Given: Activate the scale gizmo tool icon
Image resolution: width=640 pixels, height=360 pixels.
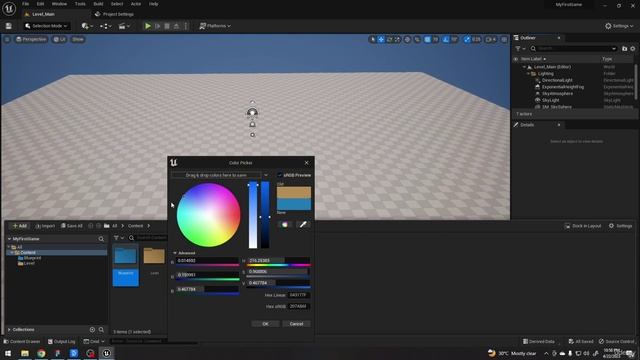Looking at the screenshot, I should 397,39.
